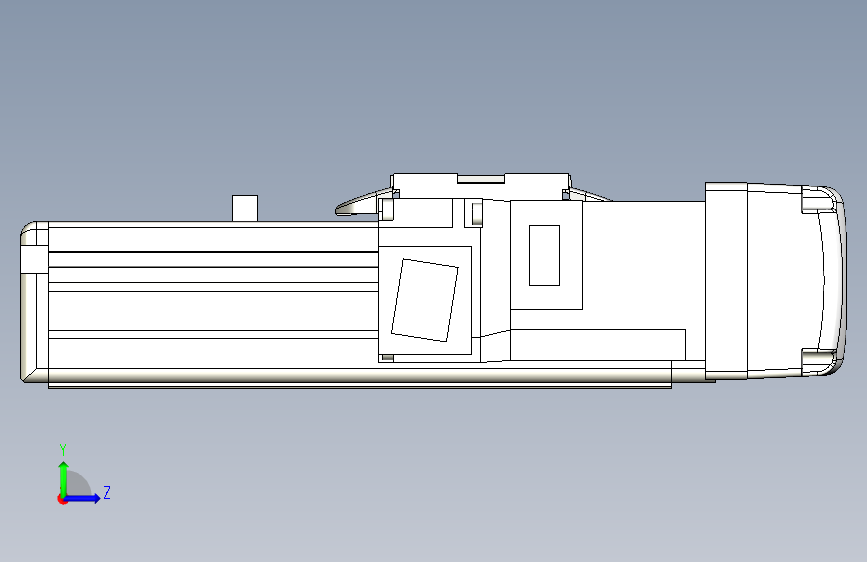Image resolution: width=867 pixels, height=562 pixels.
Task: Click the blue Z axis arrow of triad
Action: pyautogui.click(x=81, y=498)
